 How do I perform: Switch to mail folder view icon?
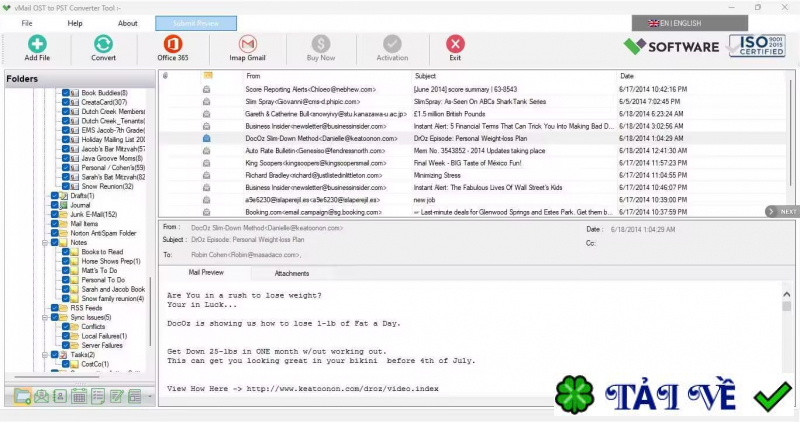[22, 396]
